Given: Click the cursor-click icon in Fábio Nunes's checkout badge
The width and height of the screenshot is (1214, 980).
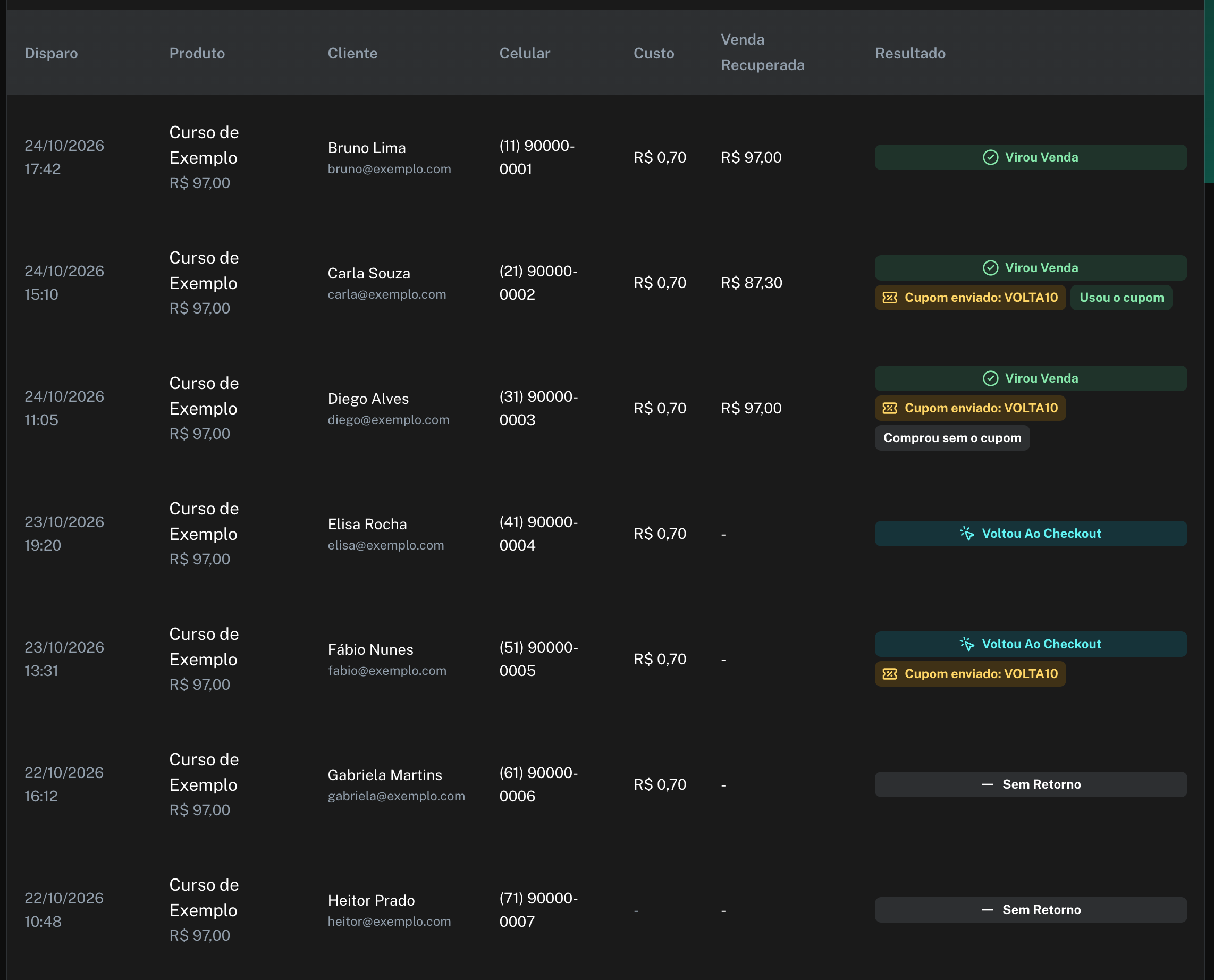Looking at the screenshot, I should click(x=967, y=645).
